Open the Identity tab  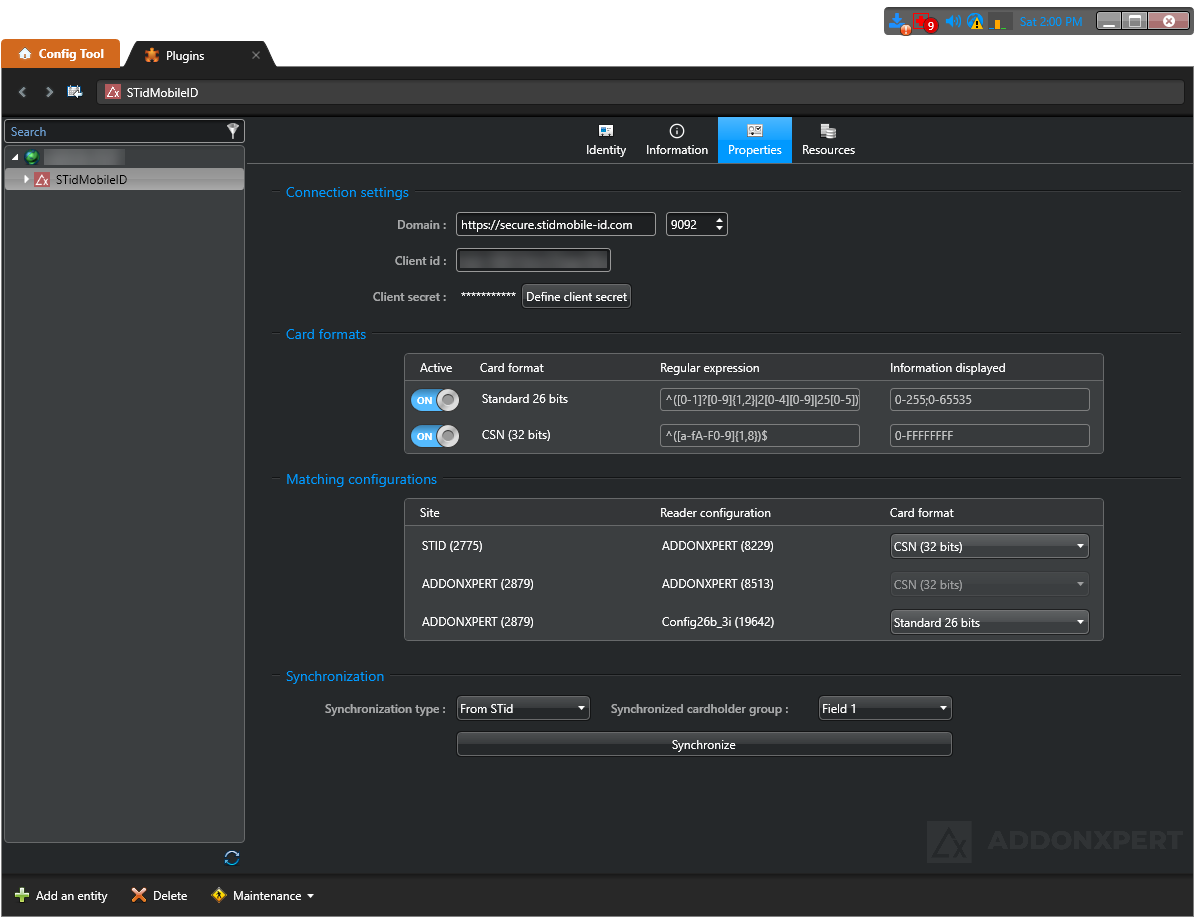(x=605, y=140)
